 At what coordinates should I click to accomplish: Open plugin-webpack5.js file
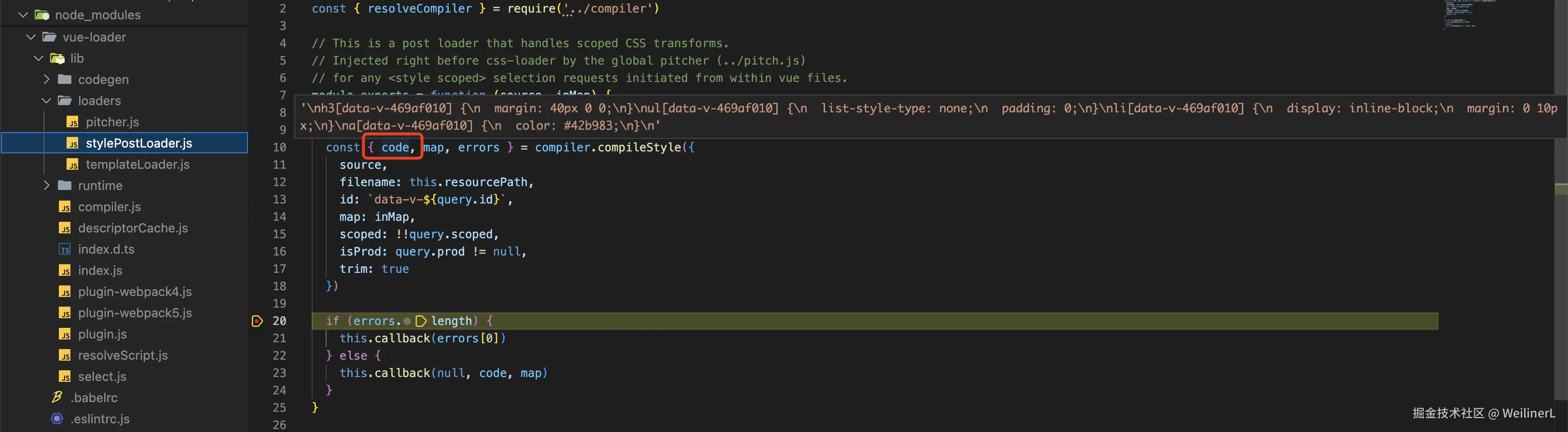[135, 313]
